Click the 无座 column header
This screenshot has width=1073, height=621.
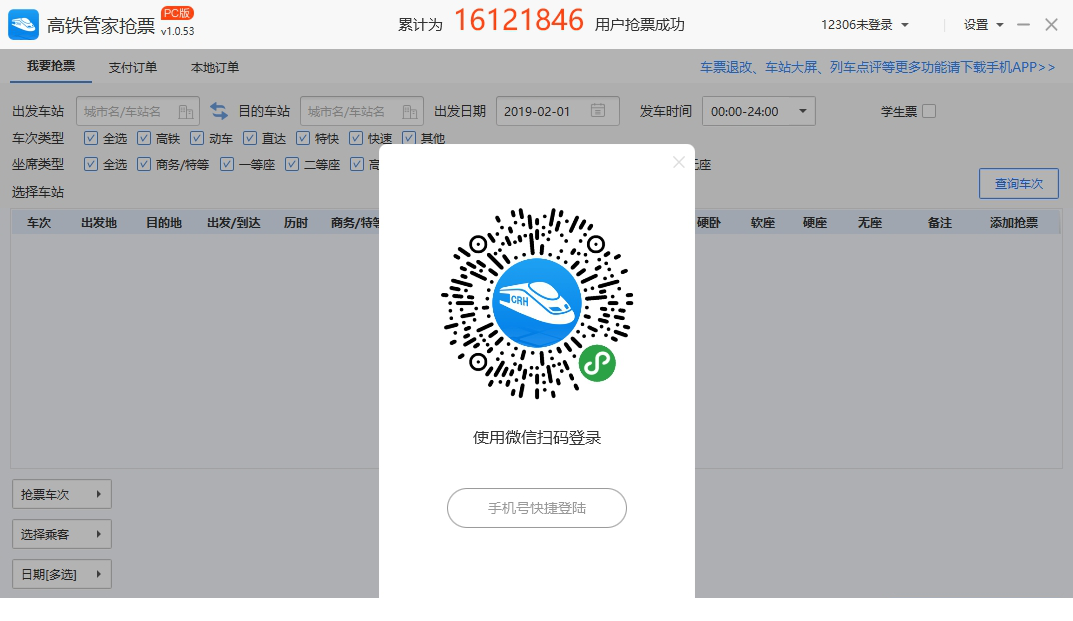click(x=870, y=223)
